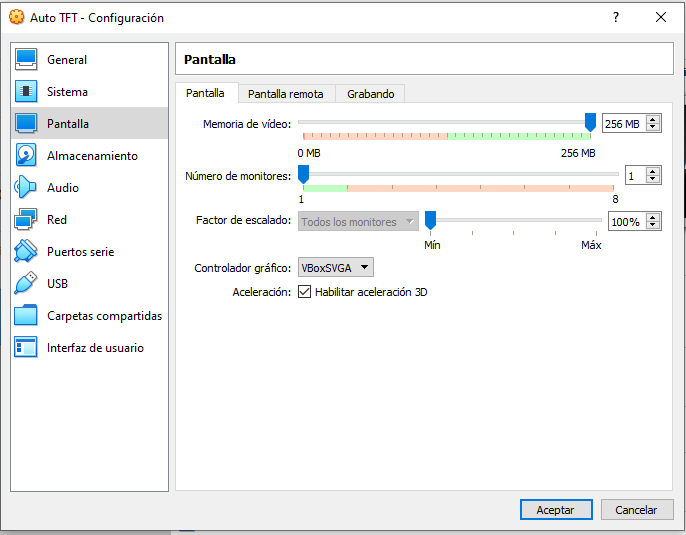
Task: Switch to the Grabando tab
Action: [x=370, y=93]
